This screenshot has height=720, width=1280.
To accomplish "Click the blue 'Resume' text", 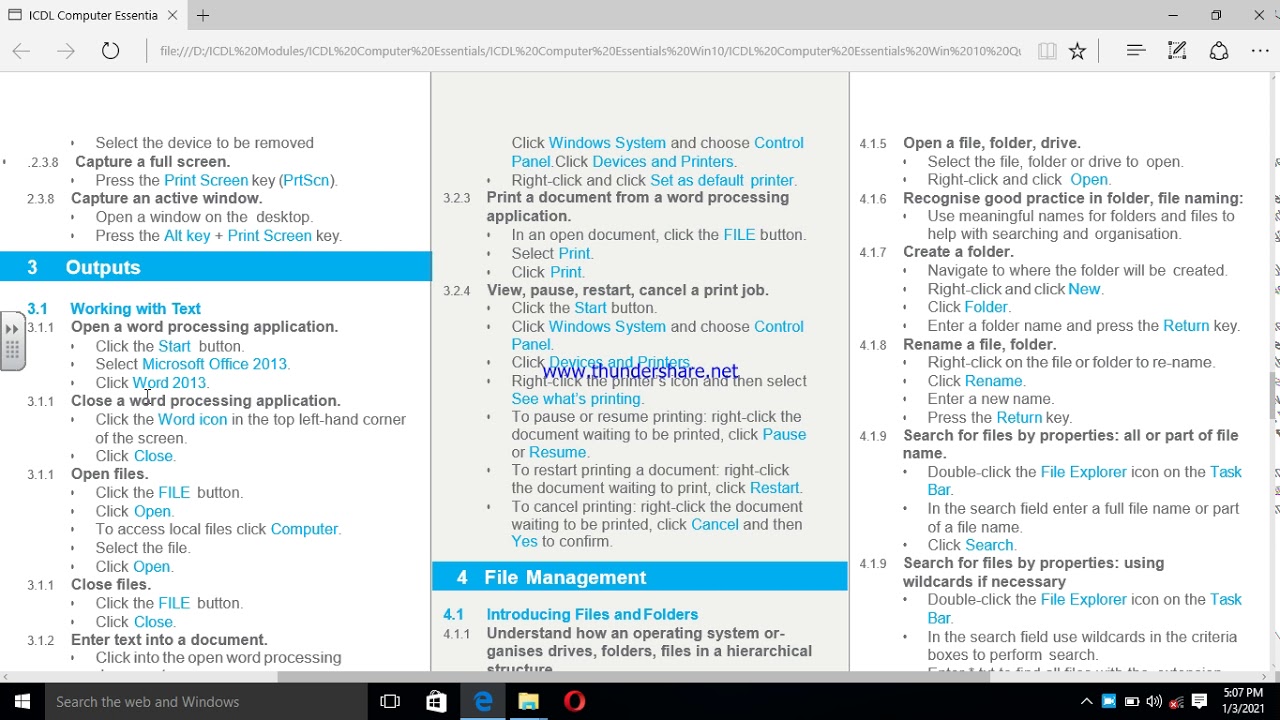I will point(557,452).
